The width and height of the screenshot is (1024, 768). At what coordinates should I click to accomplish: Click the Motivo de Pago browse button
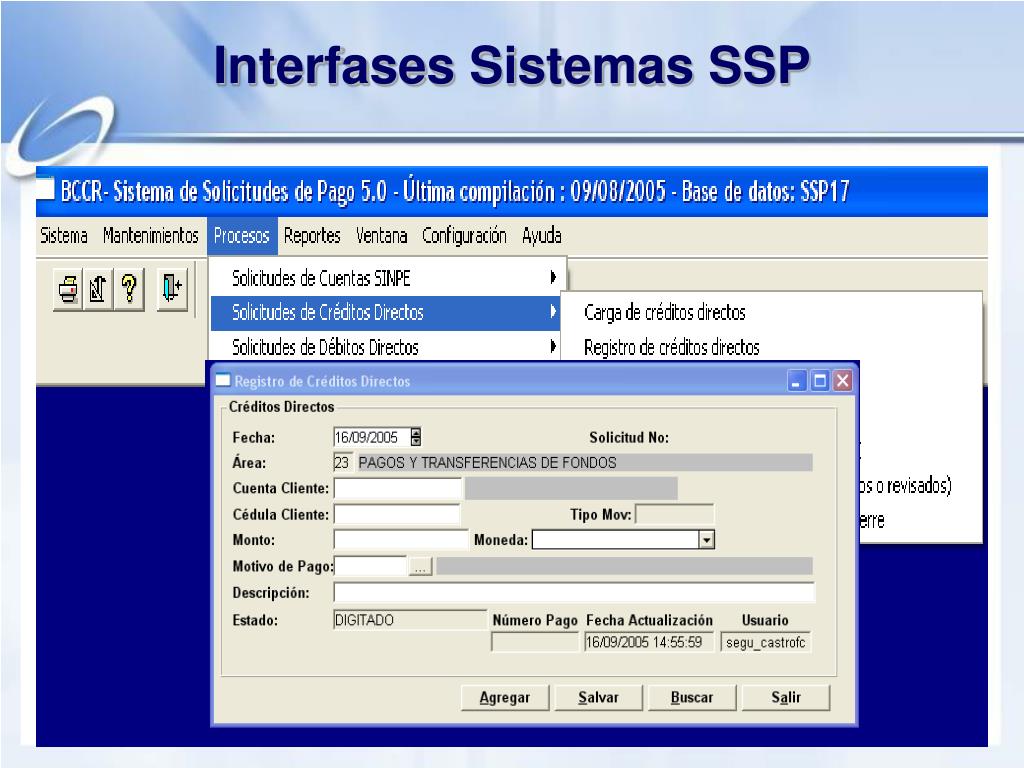[x=421, y=567]
